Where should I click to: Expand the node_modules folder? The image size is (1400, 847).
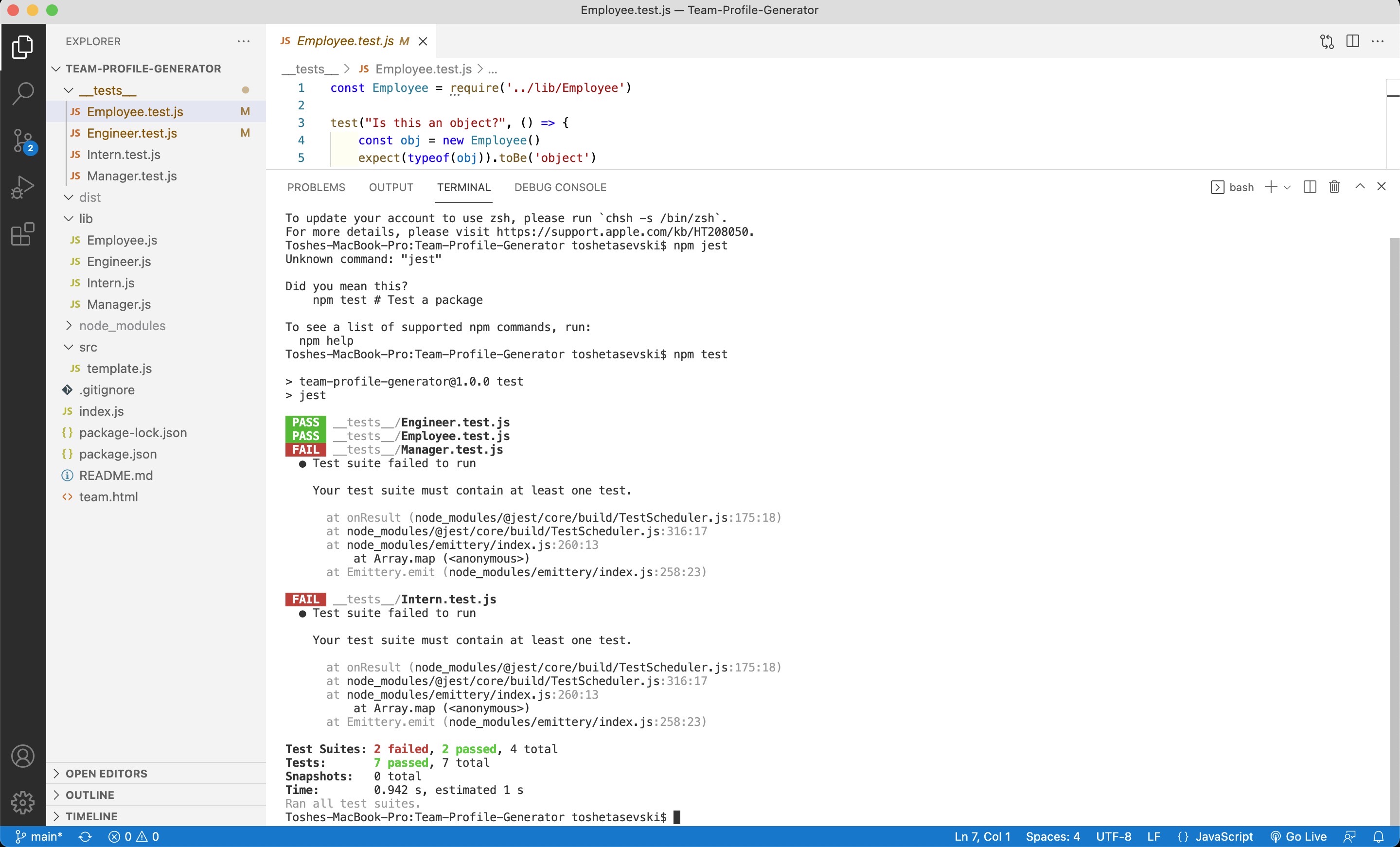(122, 325)
